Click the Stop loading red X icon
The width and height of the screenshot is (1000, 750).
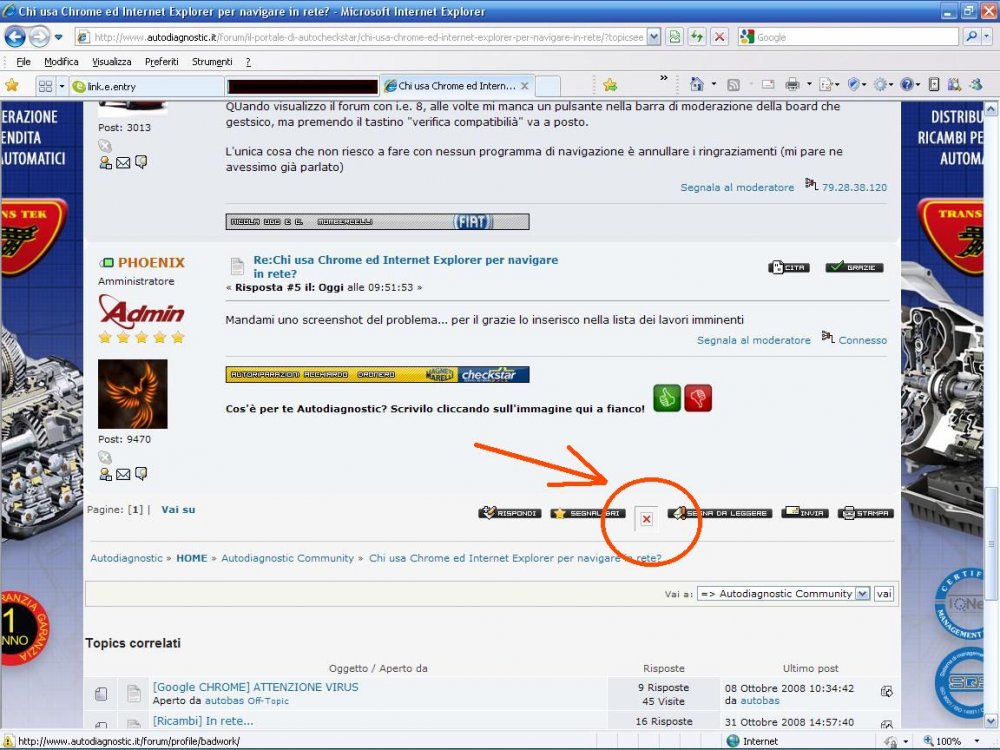tap(719, 37)
